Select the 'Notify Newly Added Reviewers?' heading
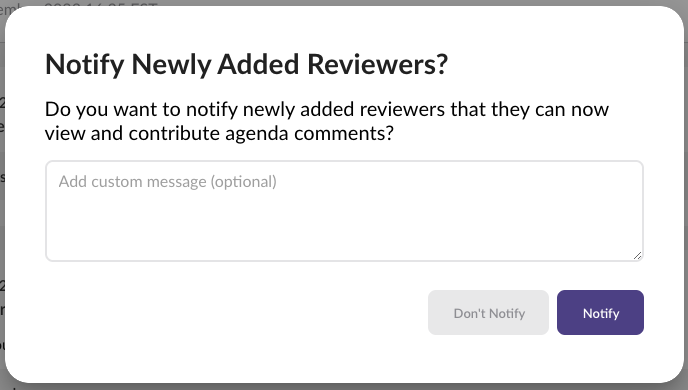Viewport: 688px width, 390px height. 247,64
